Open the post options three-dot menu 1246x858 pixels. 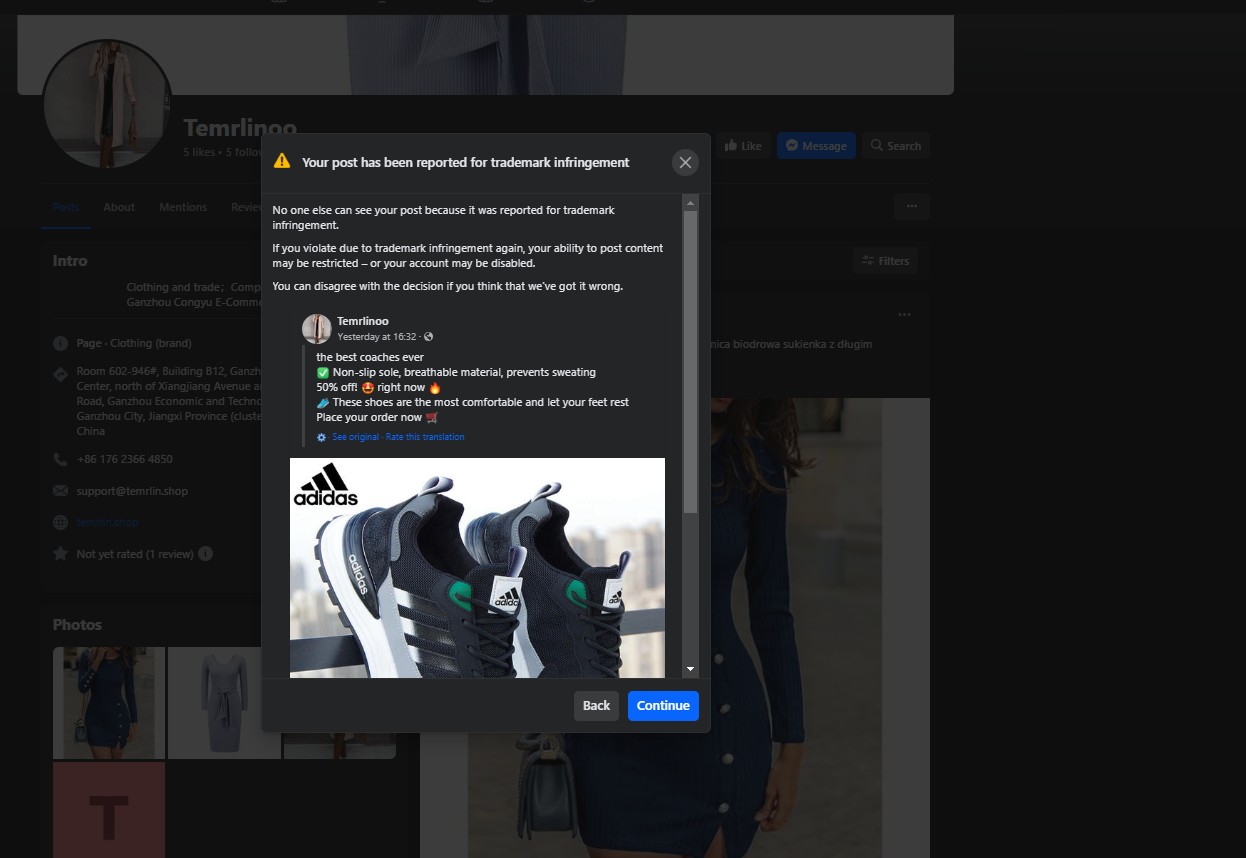tap(904, 315)
